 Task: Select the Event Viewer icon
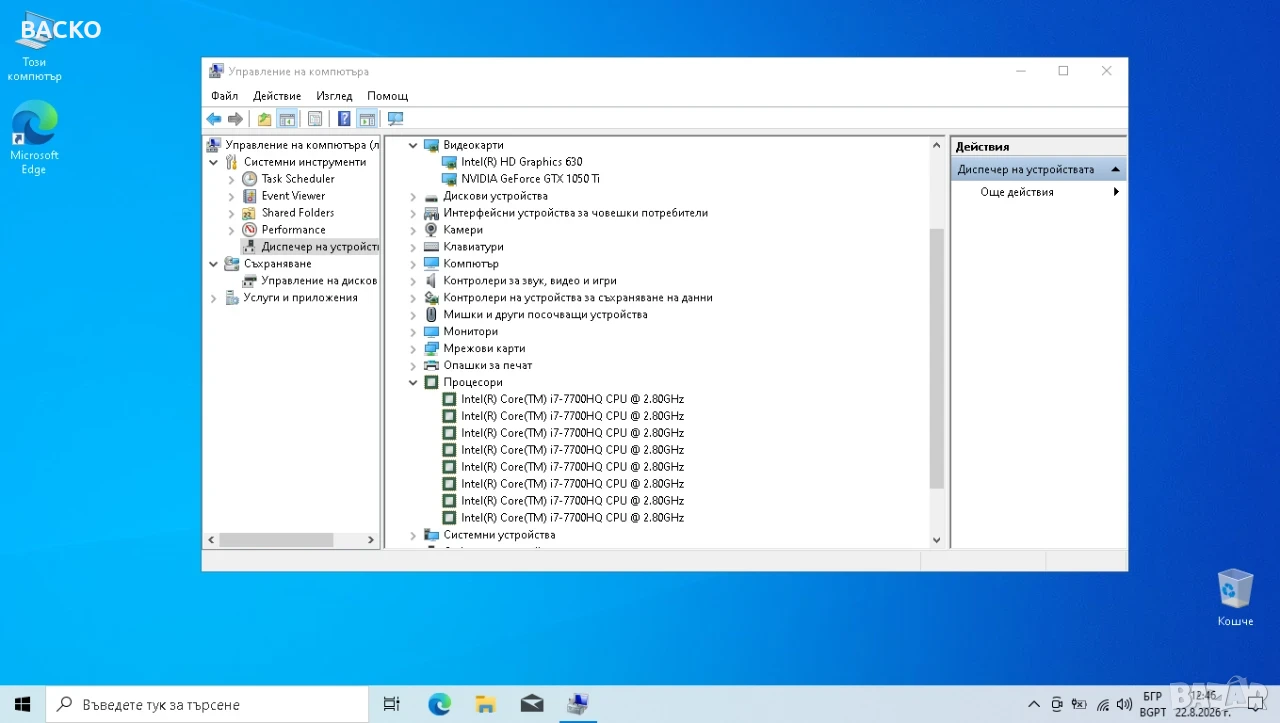click(250, 196)
